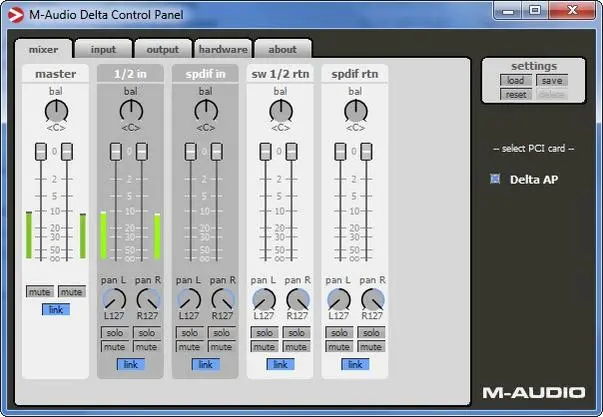
Task: Click the M-Audio logo icon in title bar
Action: click(x=16, y=15)
